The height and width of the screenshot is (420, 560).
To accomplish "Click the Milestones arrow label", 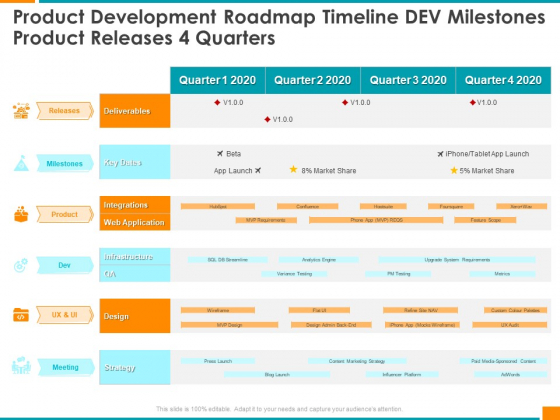I will [65, 164].
